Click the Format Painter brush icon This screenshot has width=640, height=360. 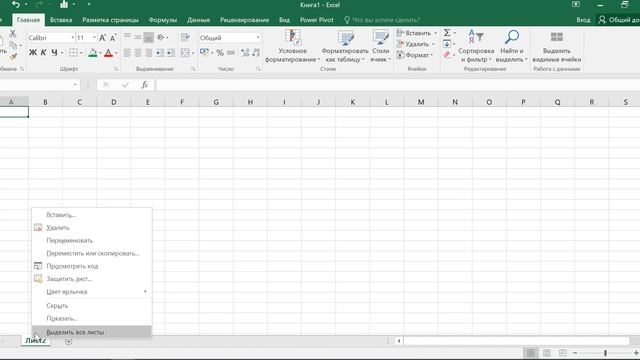(x=13, y=56)
